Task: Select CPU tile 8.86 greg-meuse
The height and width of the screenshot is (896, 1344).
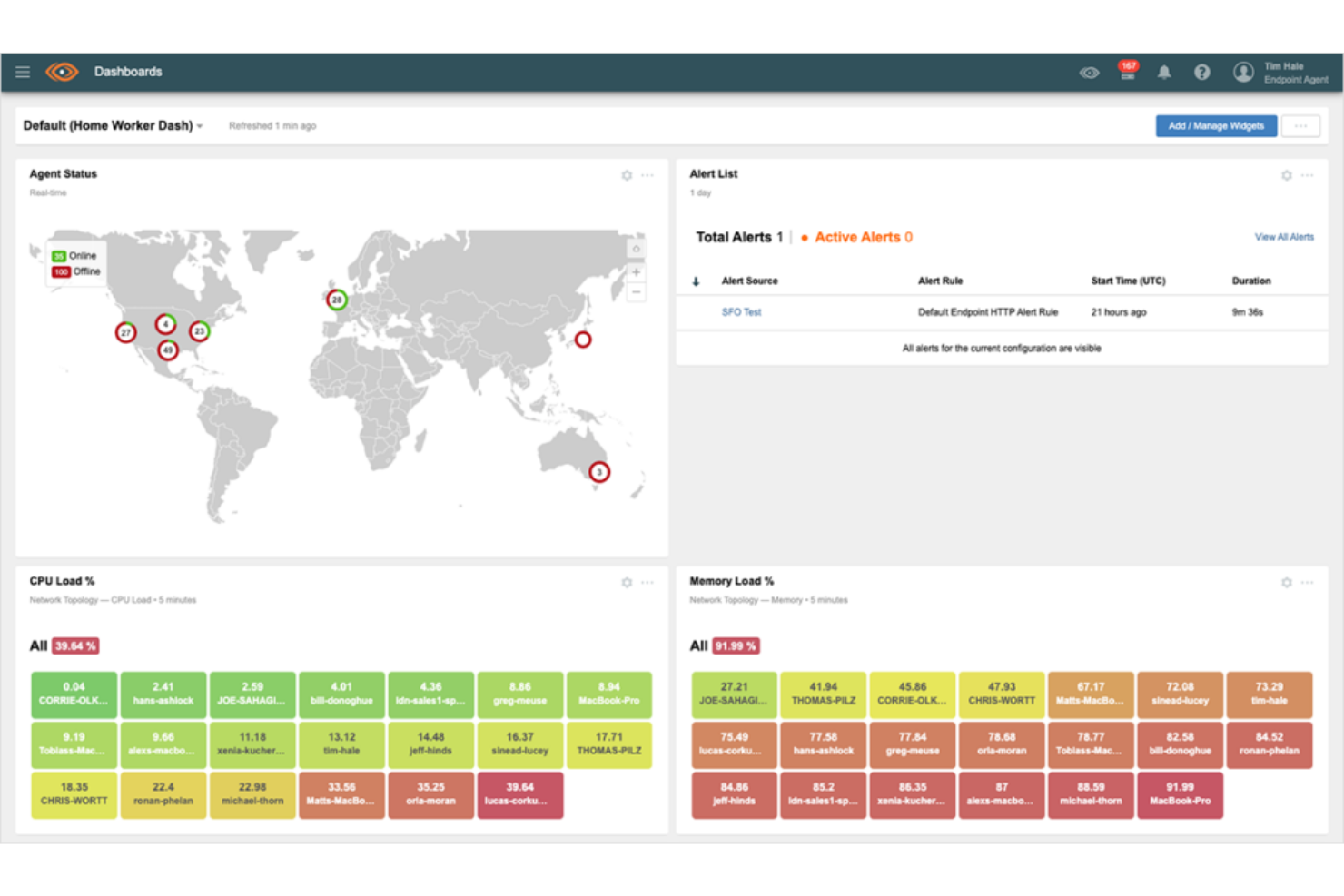Action: point(519,694)
